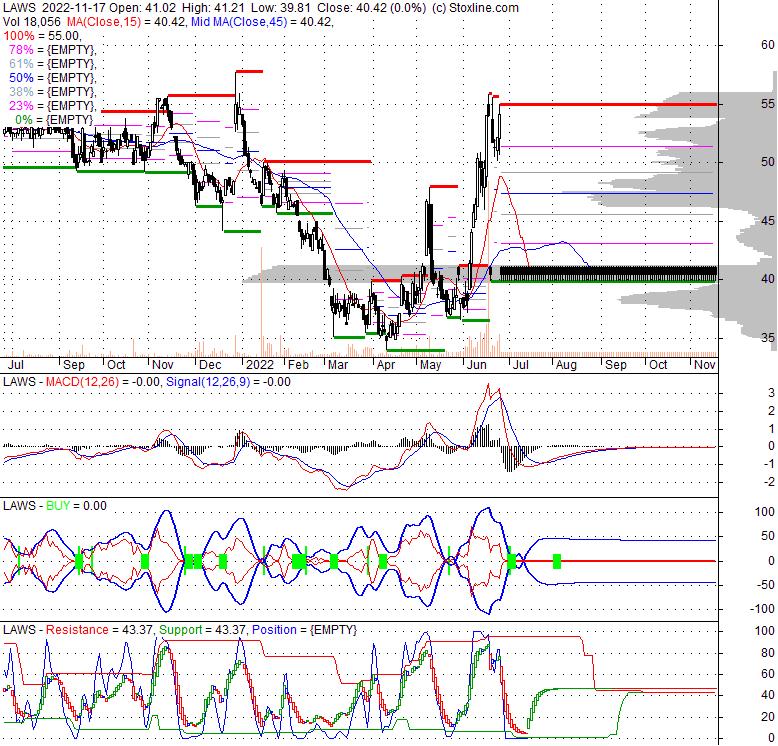
Task: Click the LAWS ticker header text
Action: (19, 8)
